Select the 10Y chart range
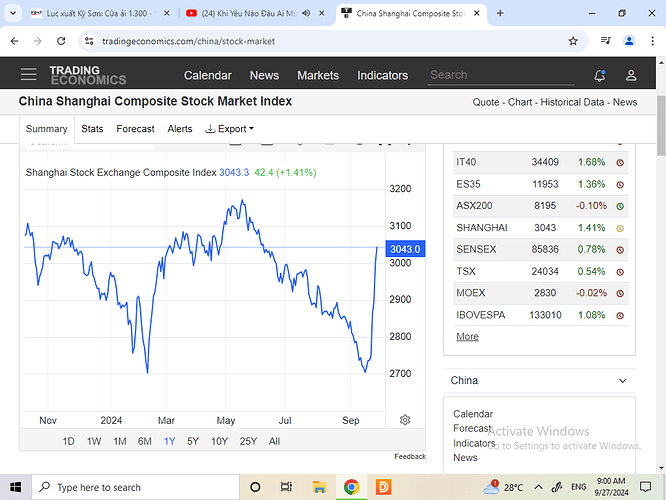666x500 pixels. (220, 441)
